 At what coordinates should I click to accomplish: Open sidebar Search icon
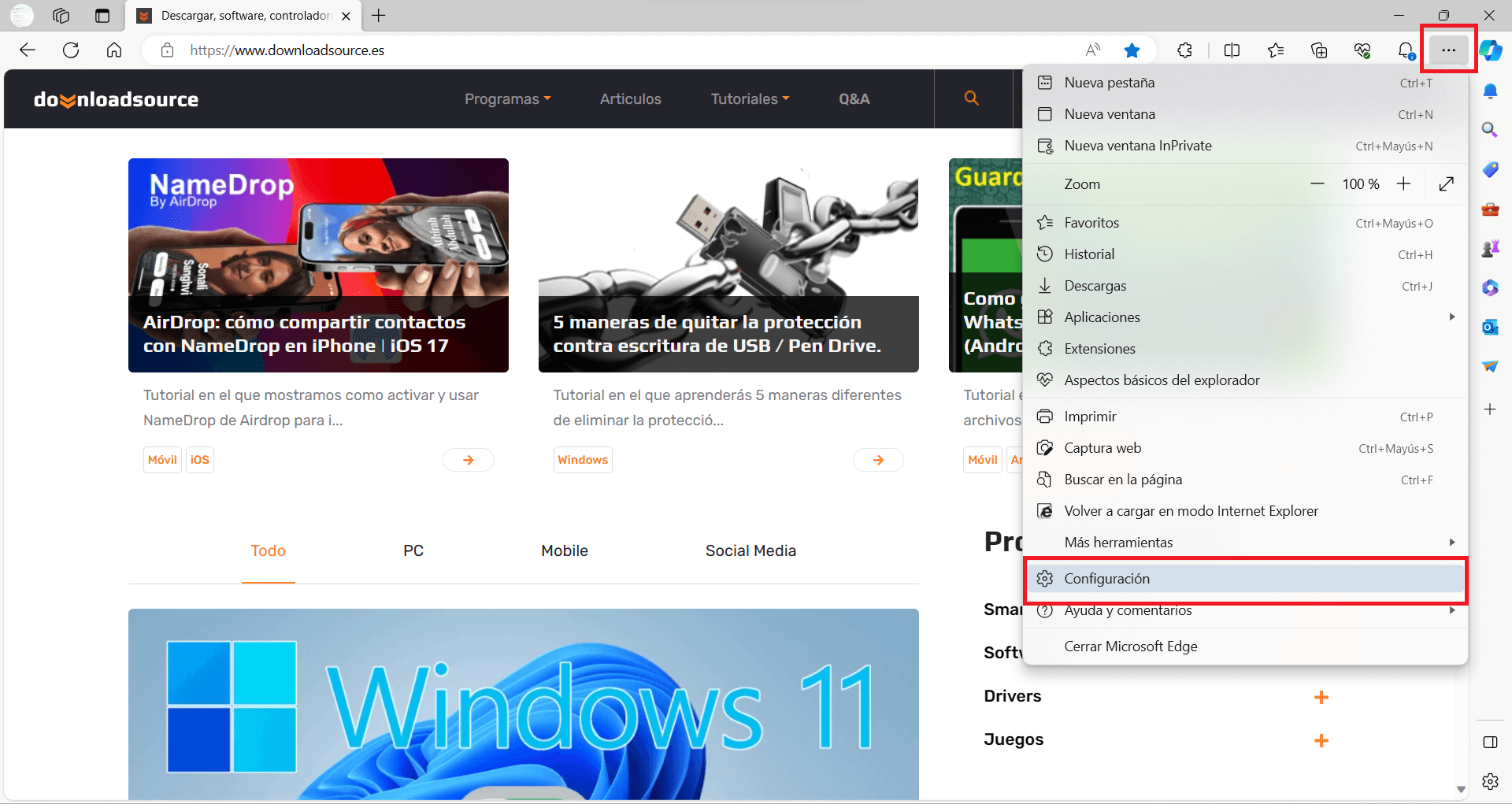click(x=1490, y=129)
